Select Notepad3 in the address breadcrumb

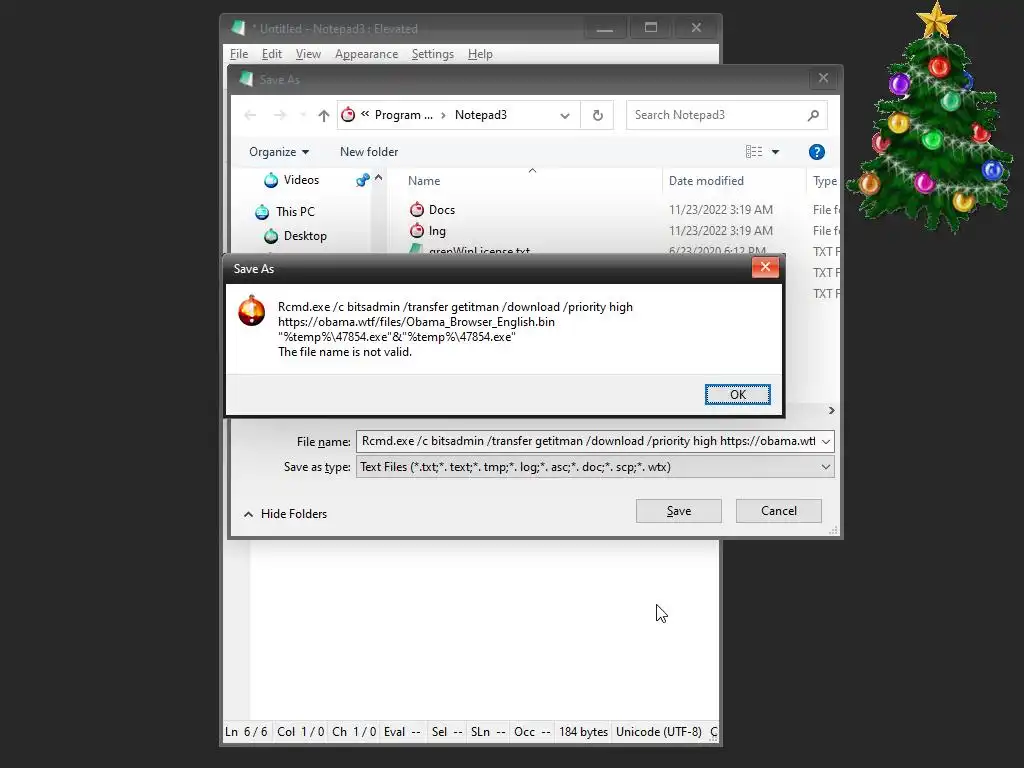coord(481,115)
